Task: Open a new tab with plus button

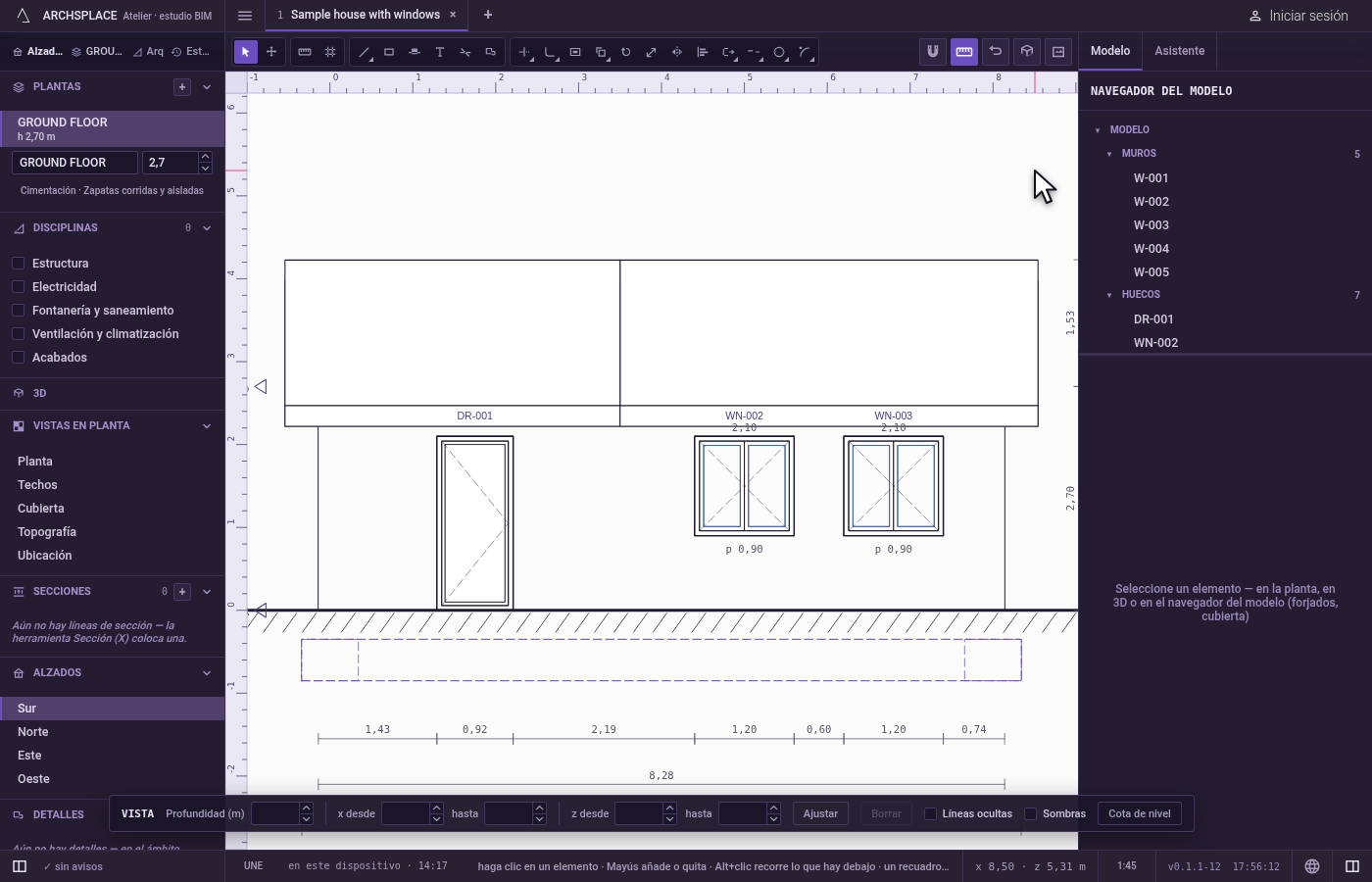Action: [488, 15]
